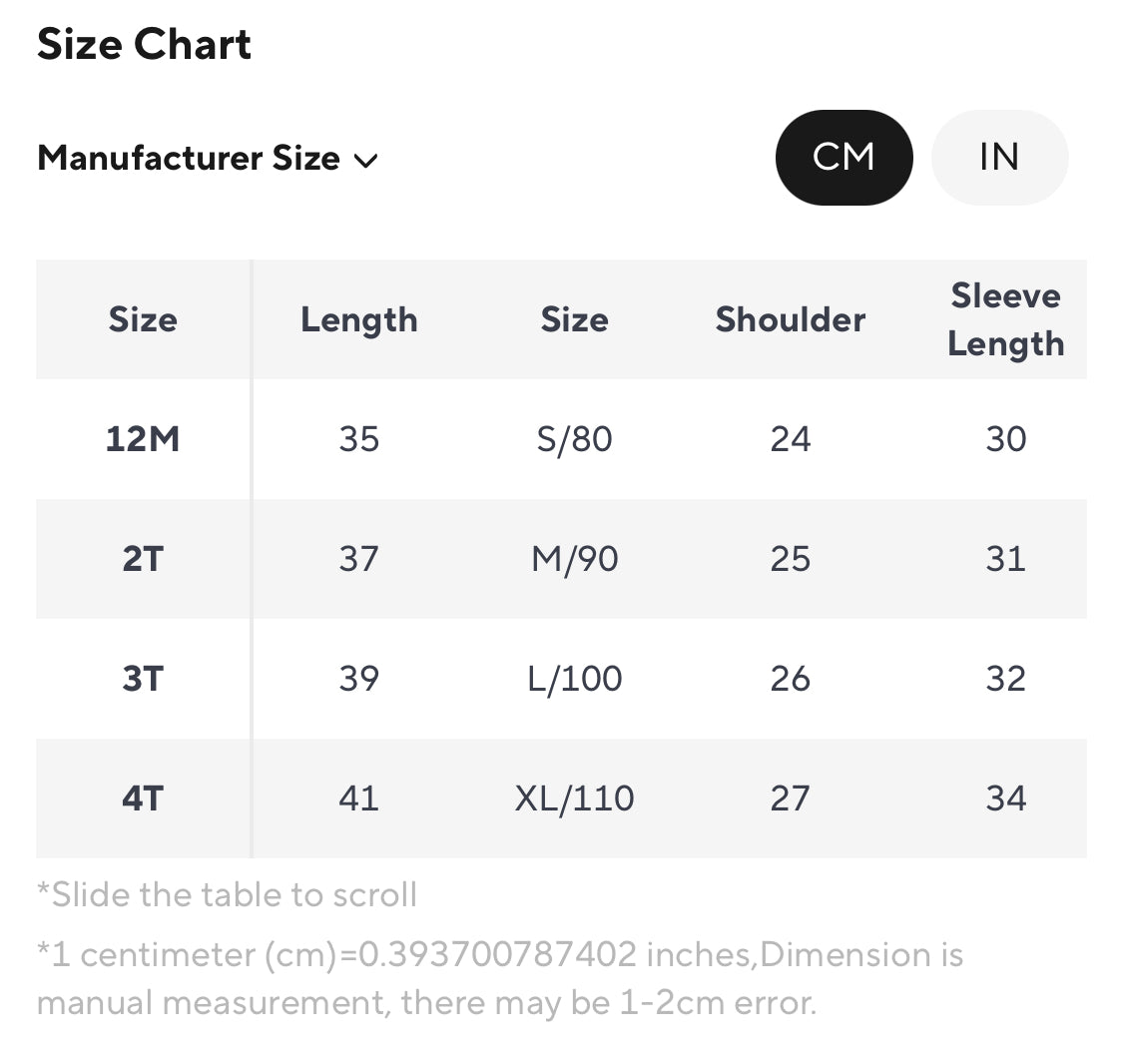
Task: Click the chevron next to Manufacturer Size
Action: click(x=366, y=161)
